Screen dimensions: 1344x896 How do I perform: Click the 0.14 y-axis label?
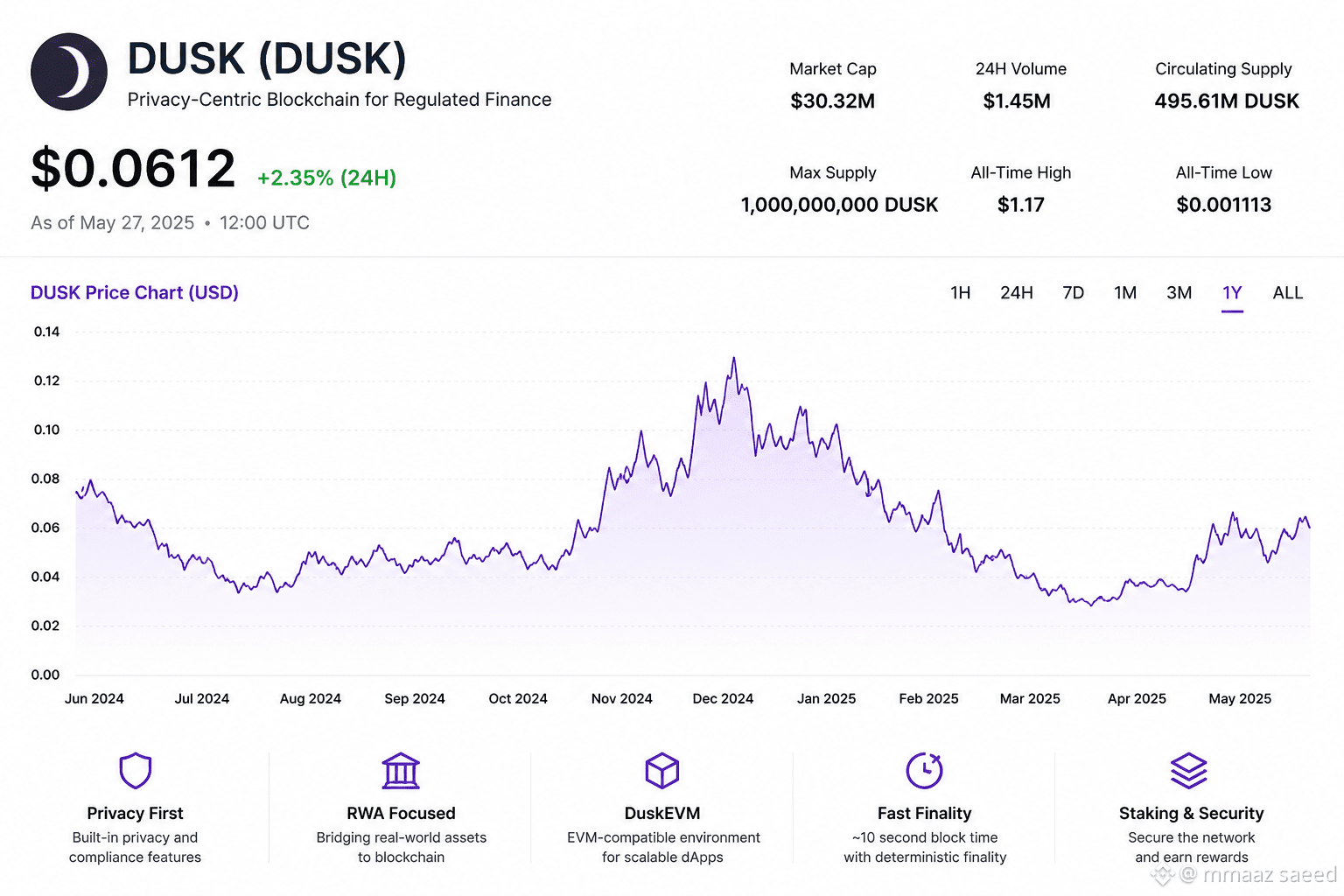(47, 332)
